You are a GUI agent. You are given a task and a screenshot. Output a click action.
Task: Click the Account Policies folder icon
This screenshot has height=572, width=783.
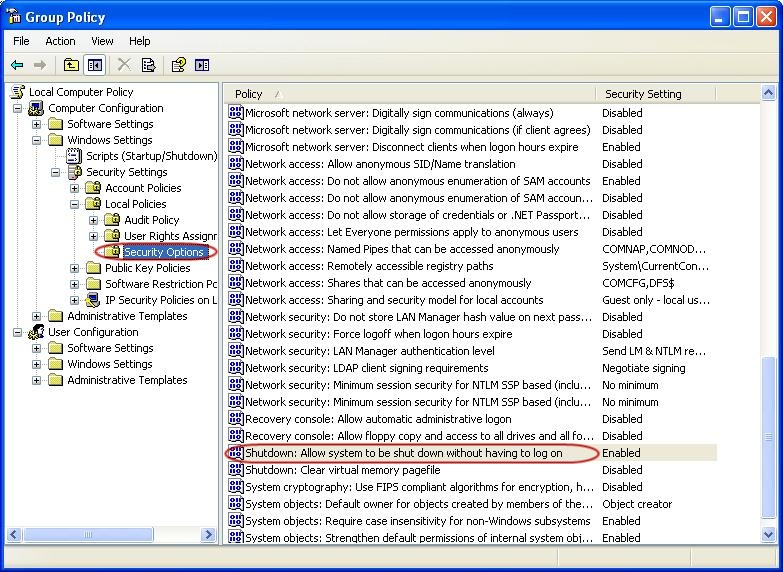93,188
